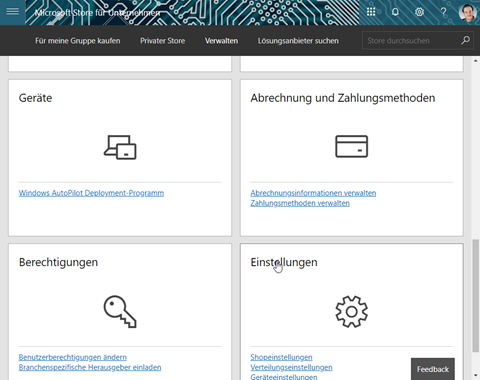Click the scrollbar down arrow
480x380 pixels.
(476, 376)
